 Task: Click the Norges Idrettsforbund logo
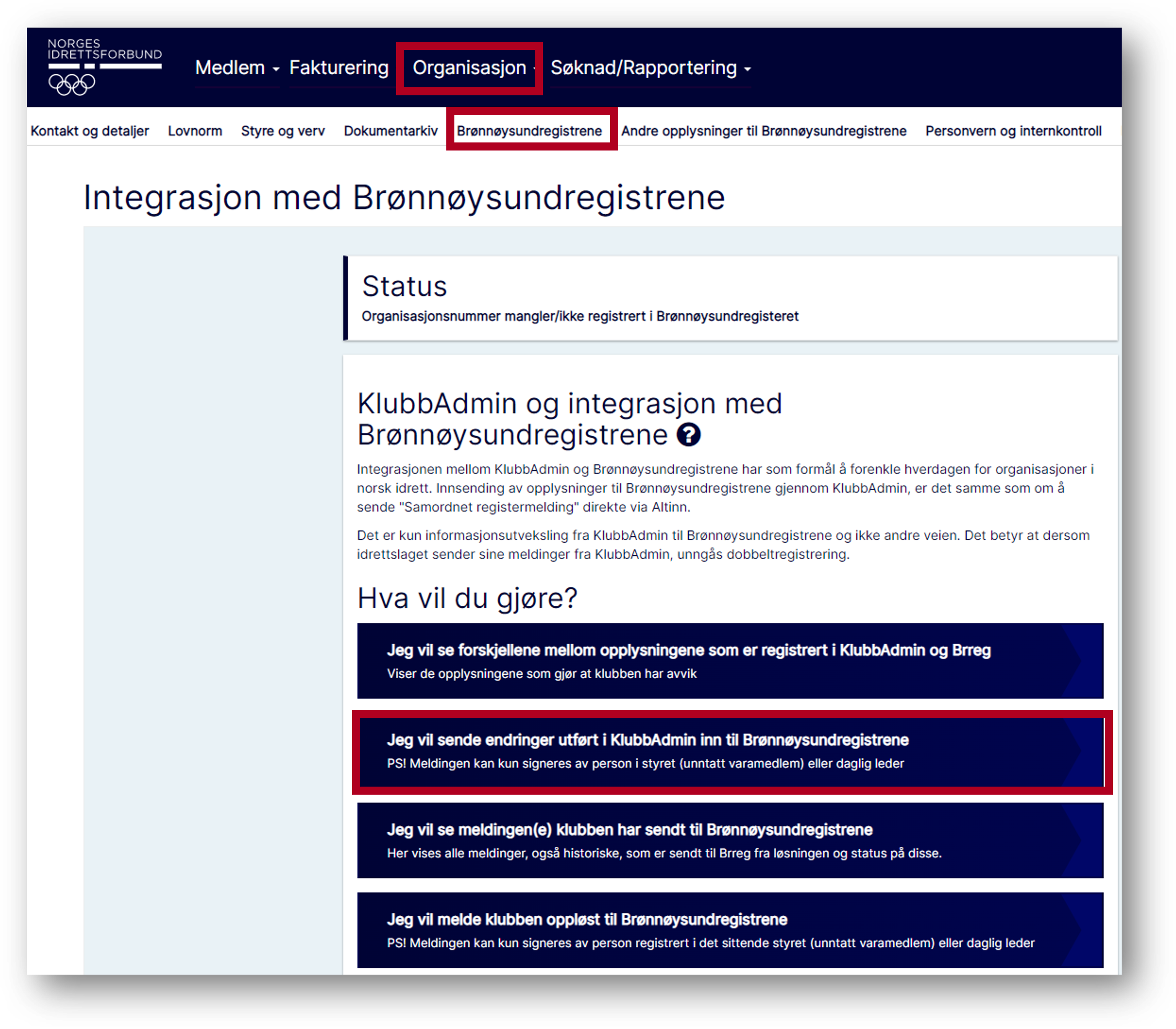tap(105, 67)
